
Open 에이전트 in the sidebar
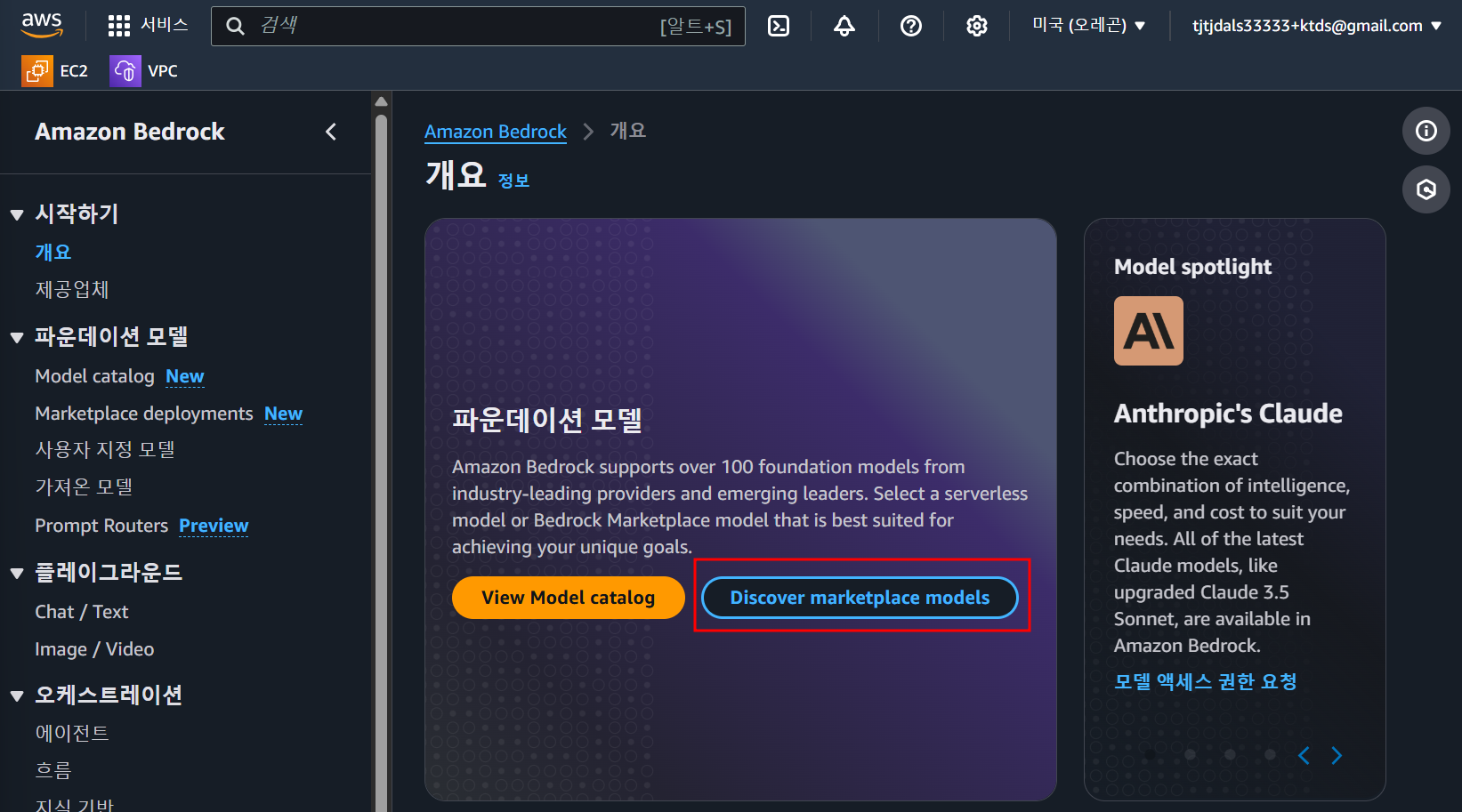[72, 733]
